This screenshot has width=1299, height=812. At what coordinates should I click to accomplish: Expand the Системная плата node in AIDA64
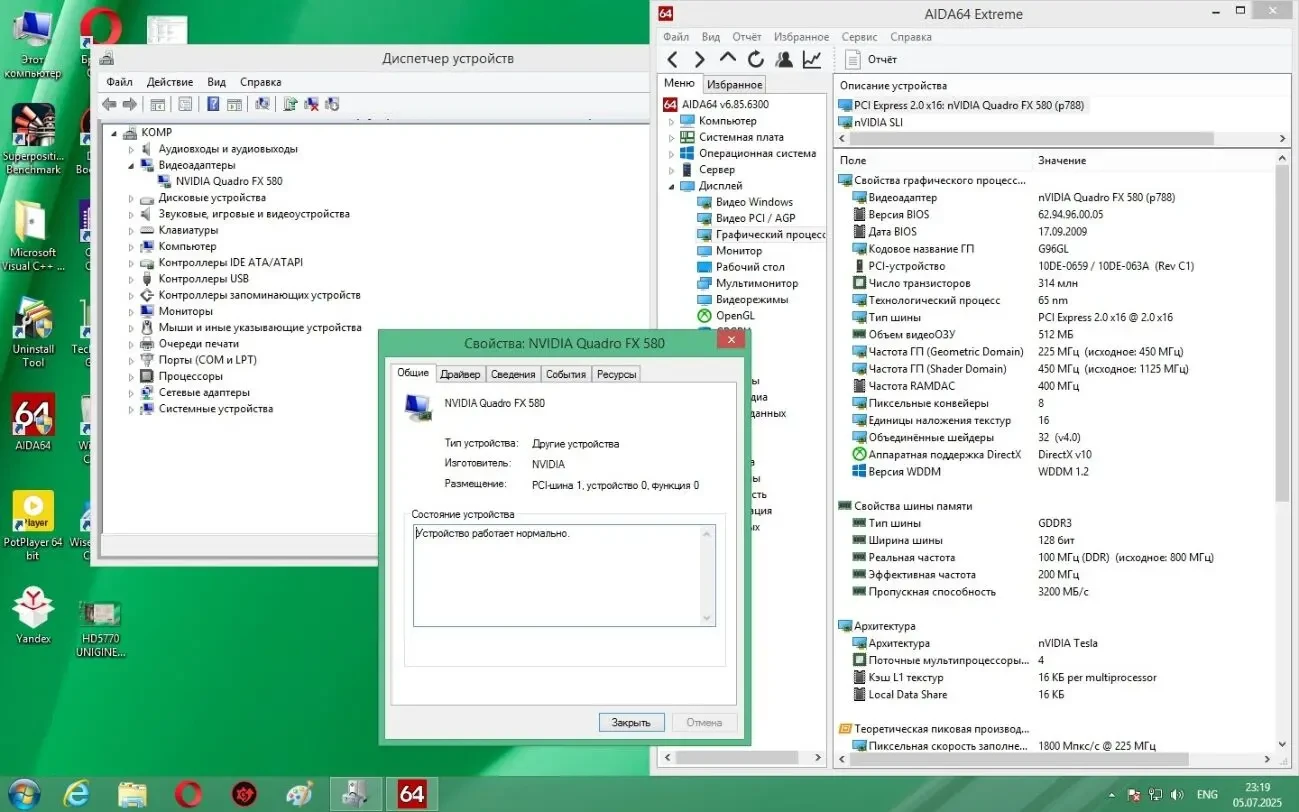[672, 138]
